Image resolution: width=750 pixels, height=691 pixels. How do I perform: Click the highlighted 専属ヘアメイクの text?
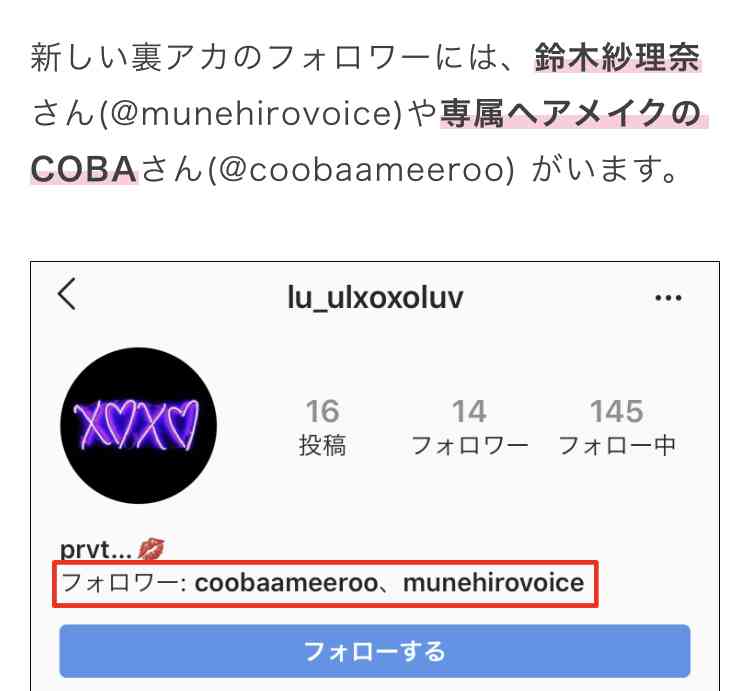[573, 114]
